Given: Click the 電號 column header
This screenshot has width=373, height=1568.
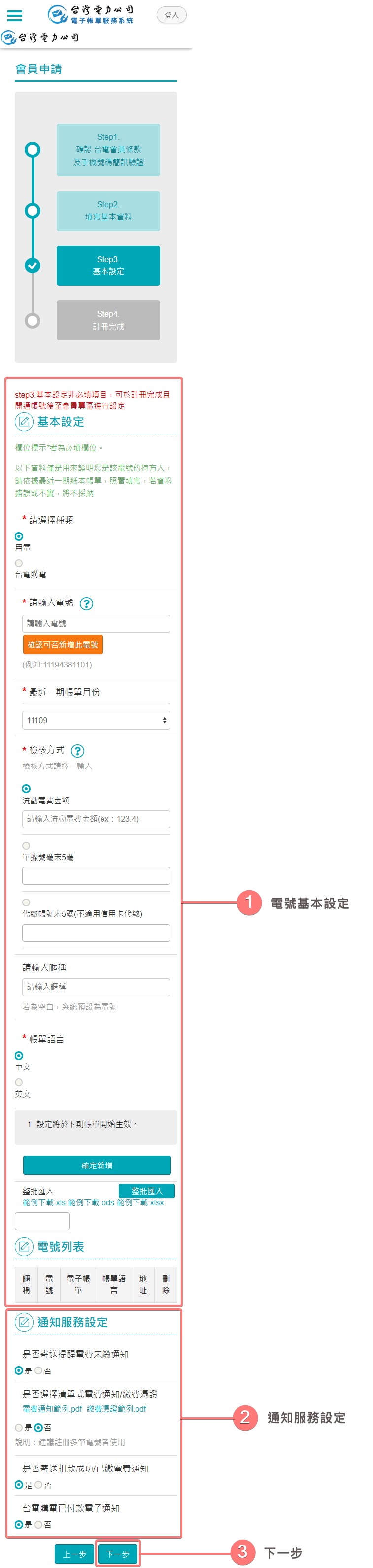Looking at the screenshot, I should pyautogui.click(x=49, y=1284).
